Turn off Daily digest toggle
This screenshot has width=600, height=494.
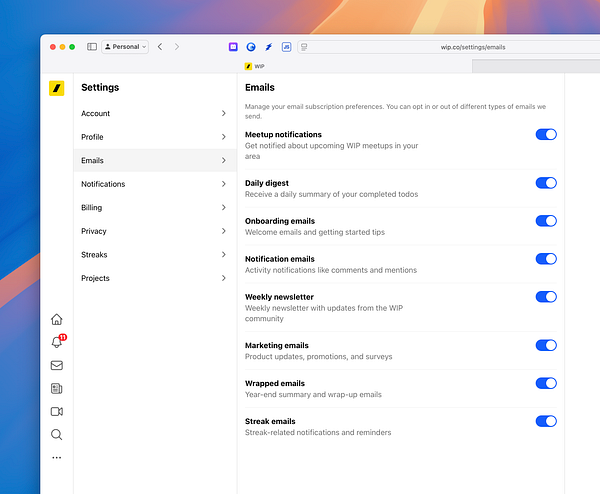click(x=546, y=183)
